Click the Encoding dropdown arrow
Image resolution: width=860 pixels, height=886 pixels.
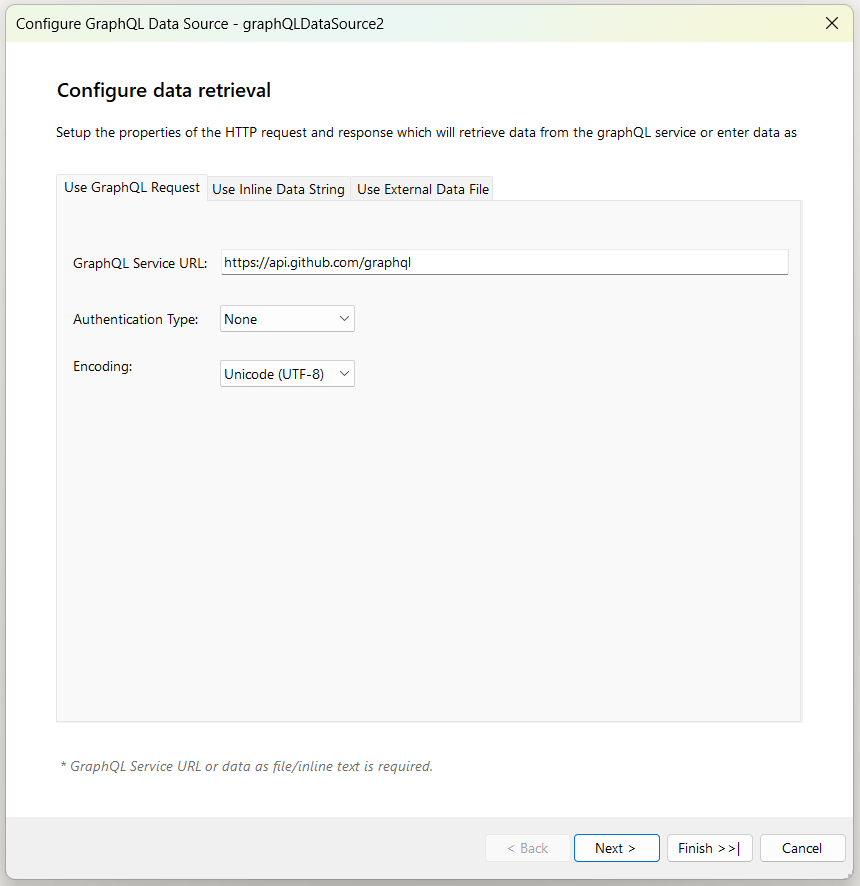click(344, 373)
